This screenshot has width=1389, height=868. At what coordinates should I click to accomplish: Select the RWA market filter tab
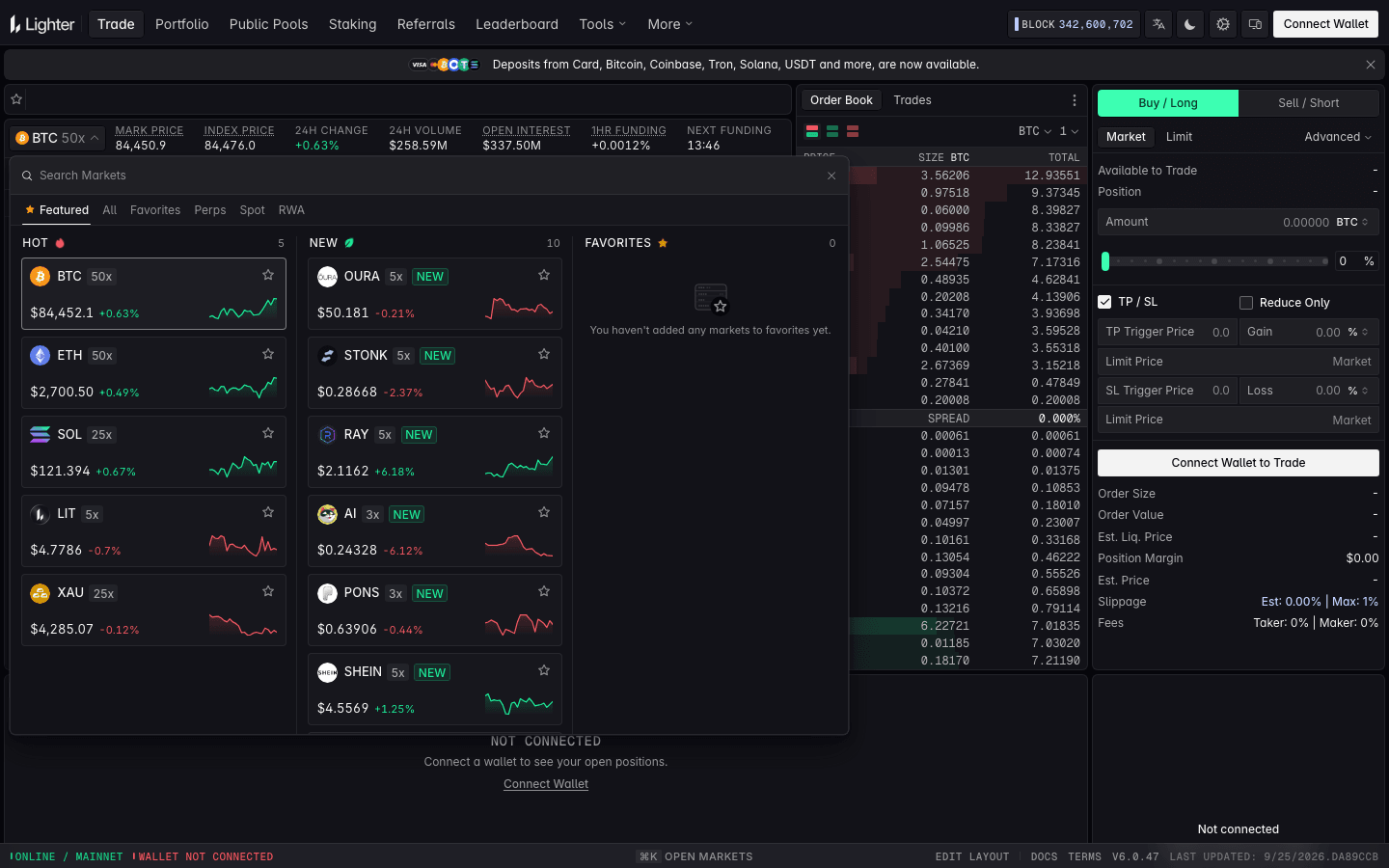(291, 210)
